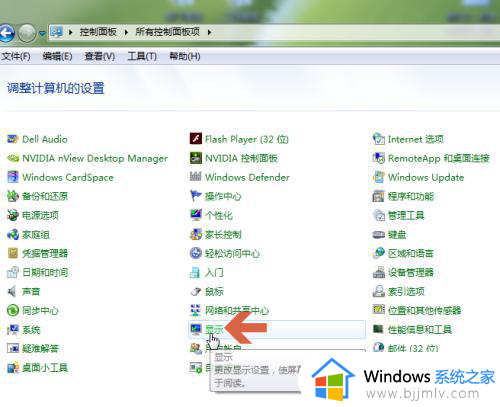Open the 网络和共享中心 network sharing link
The height and width of the screenshot is (407, 500).
(x=237, y=310)
